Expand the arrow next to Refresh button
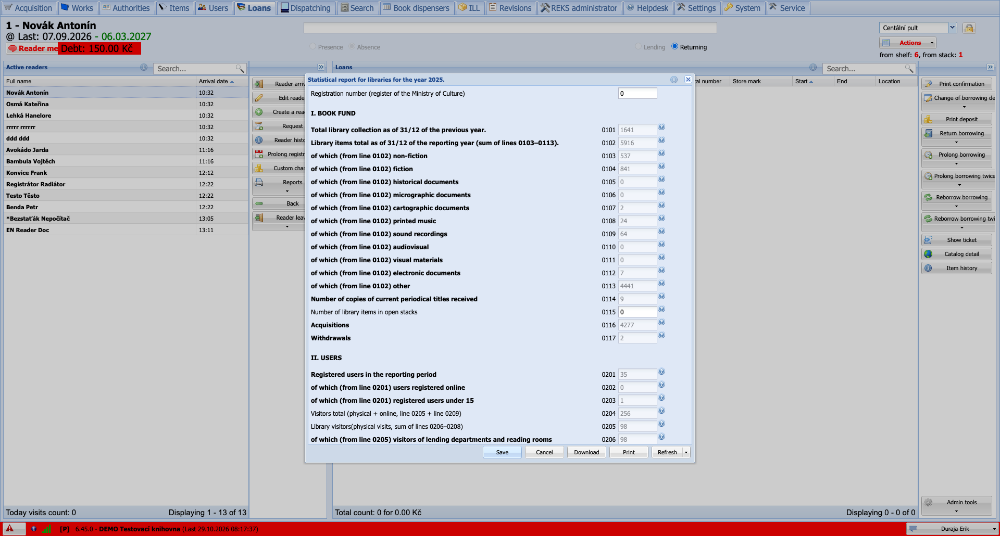 686,452
